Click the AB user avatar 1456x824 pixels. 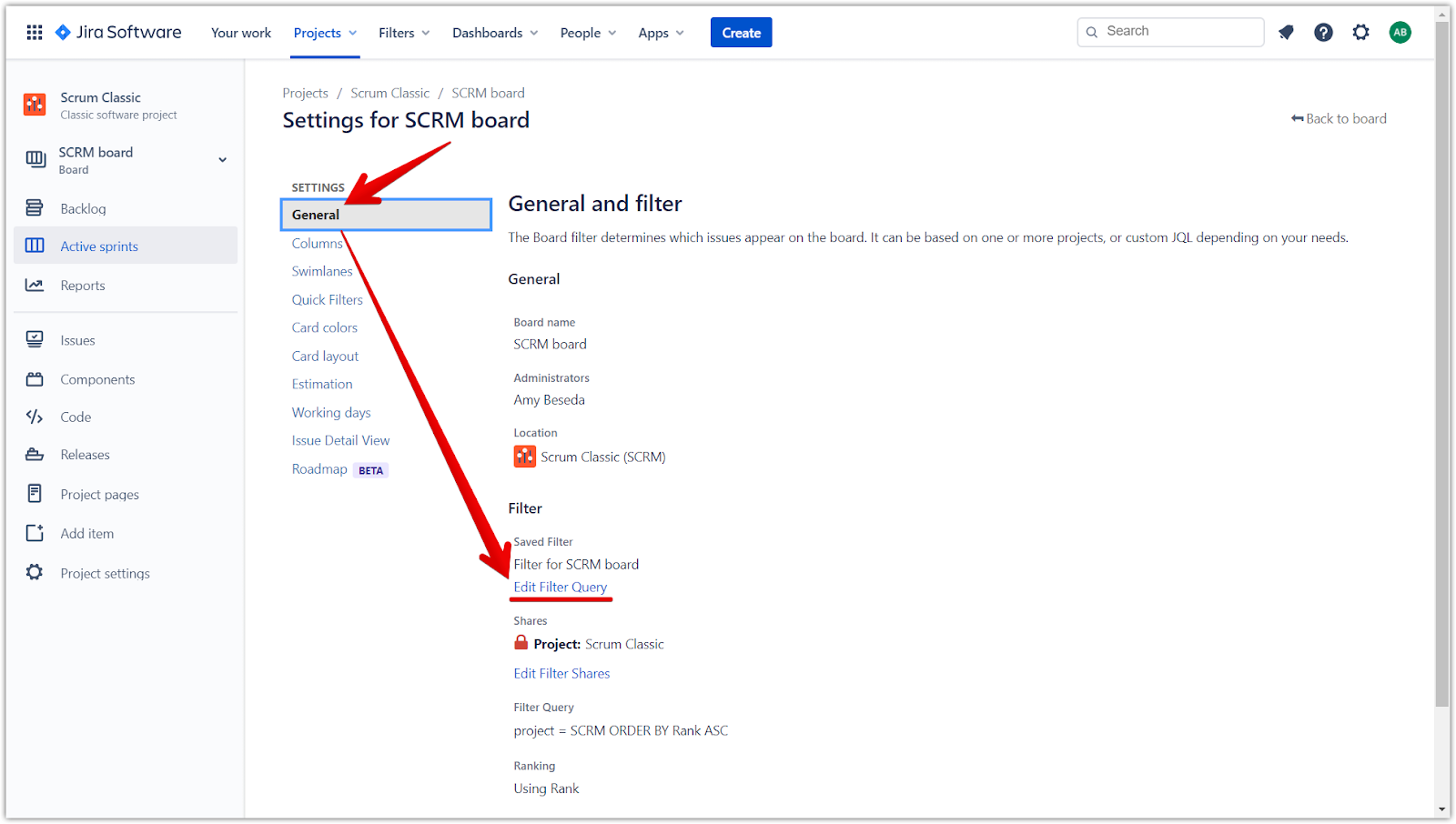[x=1400, y=33]
